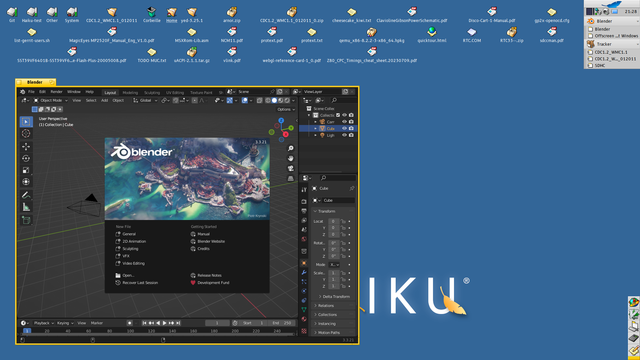Open the Object Mode dropdown
Image resolution: width=640 pixels, height=360 pixels.
pos(50,100)
